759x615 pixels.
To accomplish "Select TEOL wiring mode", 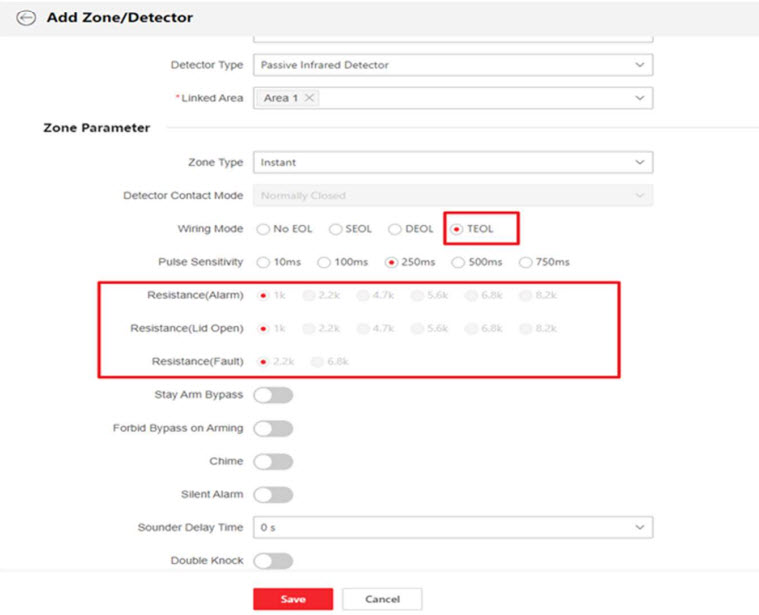I will [457, 229].
